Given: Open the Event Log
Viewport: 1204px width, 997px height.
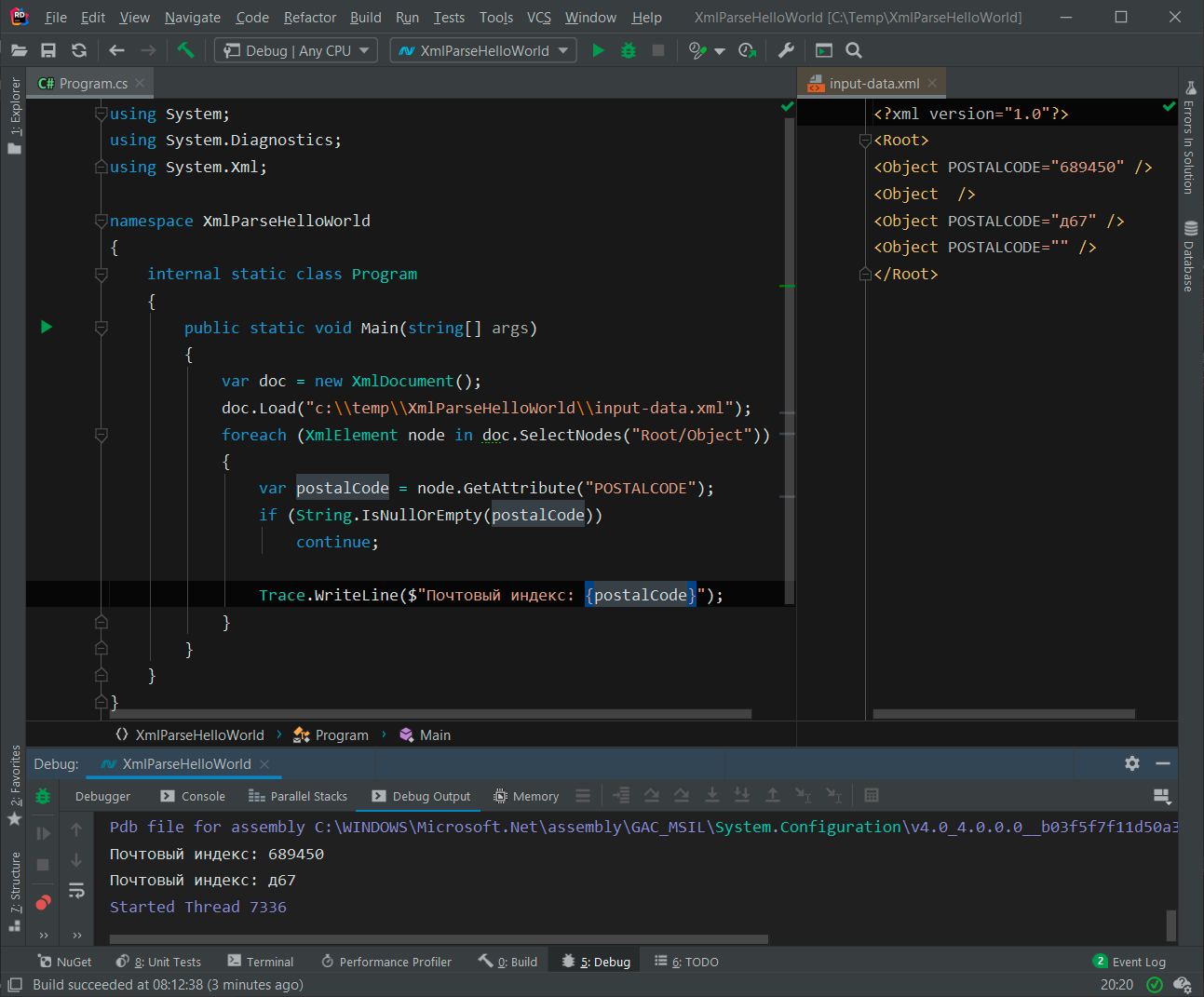Looking at the screenshot, I should tap(1130, 962).
